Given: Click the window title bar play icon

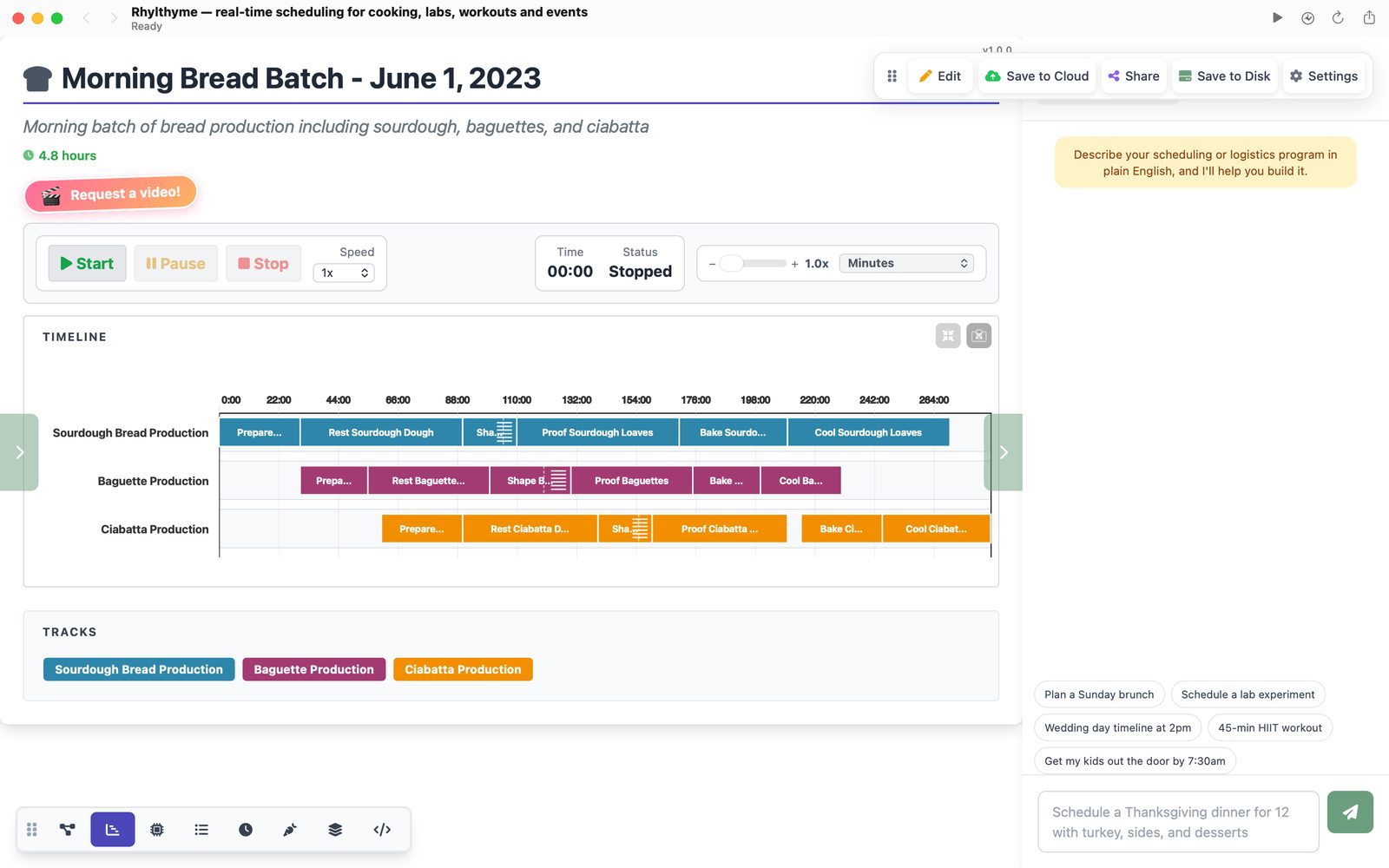Looking at the screenshot, I should tap(1277, 17).
